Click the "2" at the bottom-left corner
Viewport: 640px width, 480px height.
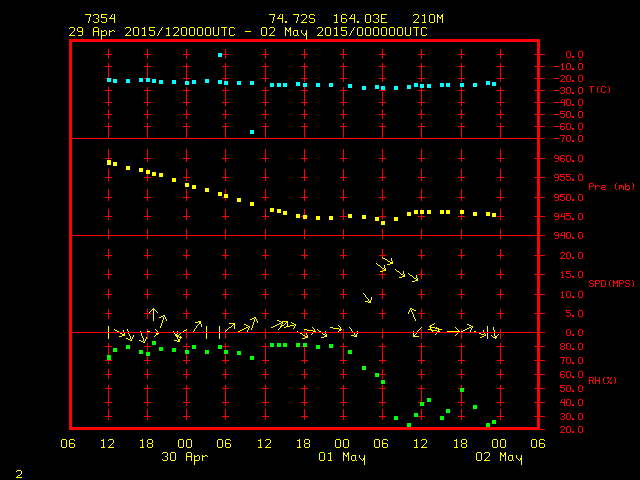coord(19,474)
